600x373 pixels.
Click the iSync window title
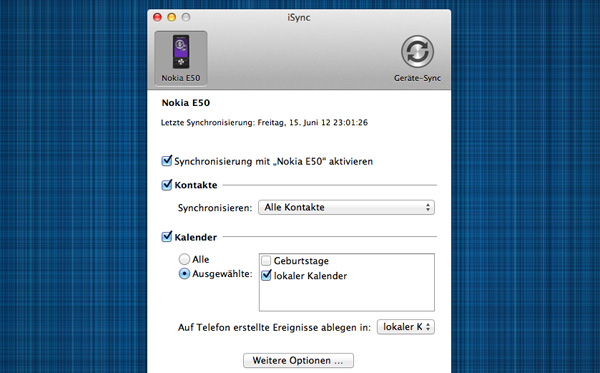[299, 18]
